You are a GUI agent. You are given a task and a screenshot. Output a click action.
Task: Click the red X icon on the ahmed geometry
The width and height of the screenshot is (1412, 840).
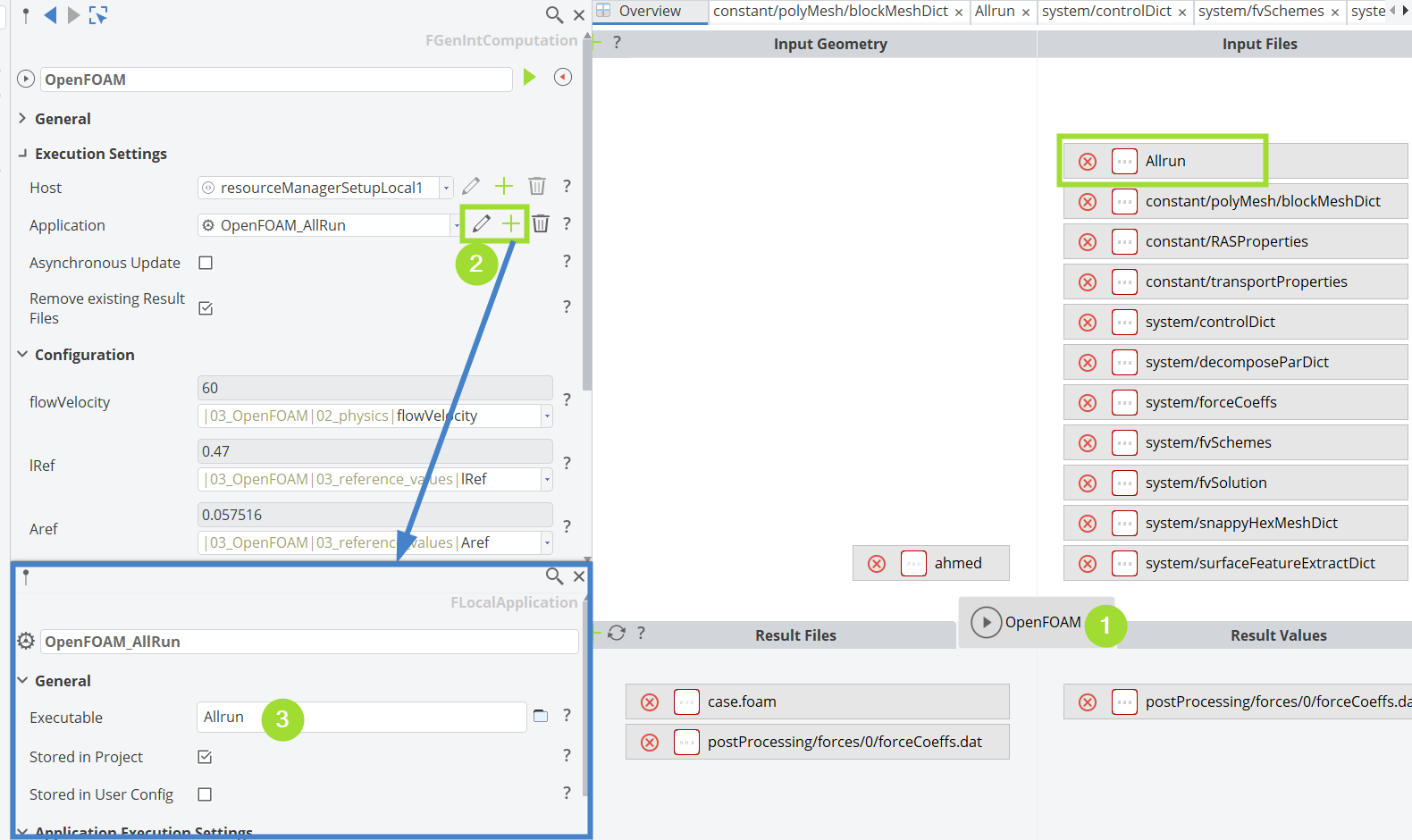877,564
